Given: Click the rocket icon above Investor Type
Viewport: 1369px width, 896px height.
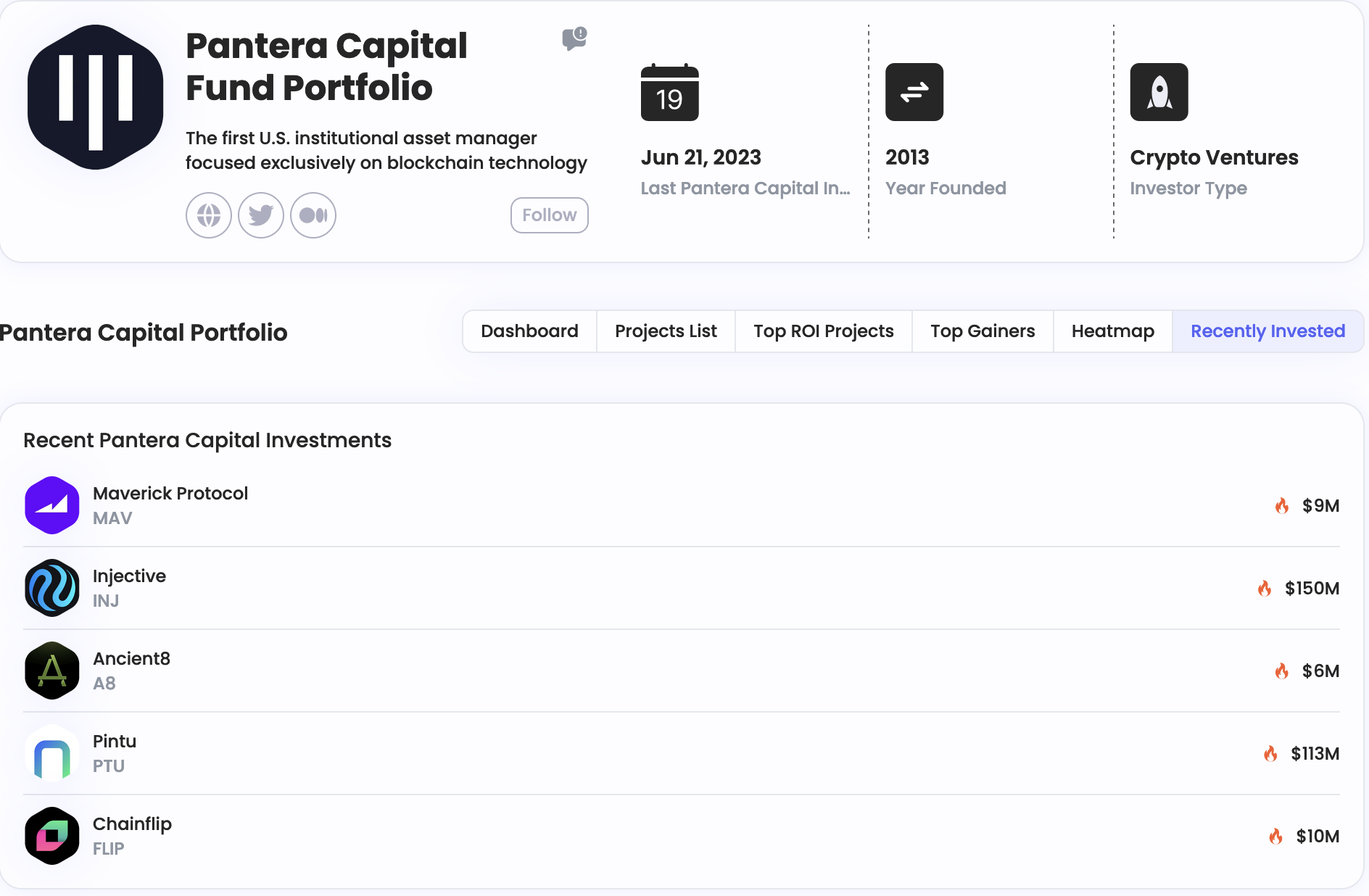Looking at the screenshot, I should pyautogui.click(x=1159, y=92).
